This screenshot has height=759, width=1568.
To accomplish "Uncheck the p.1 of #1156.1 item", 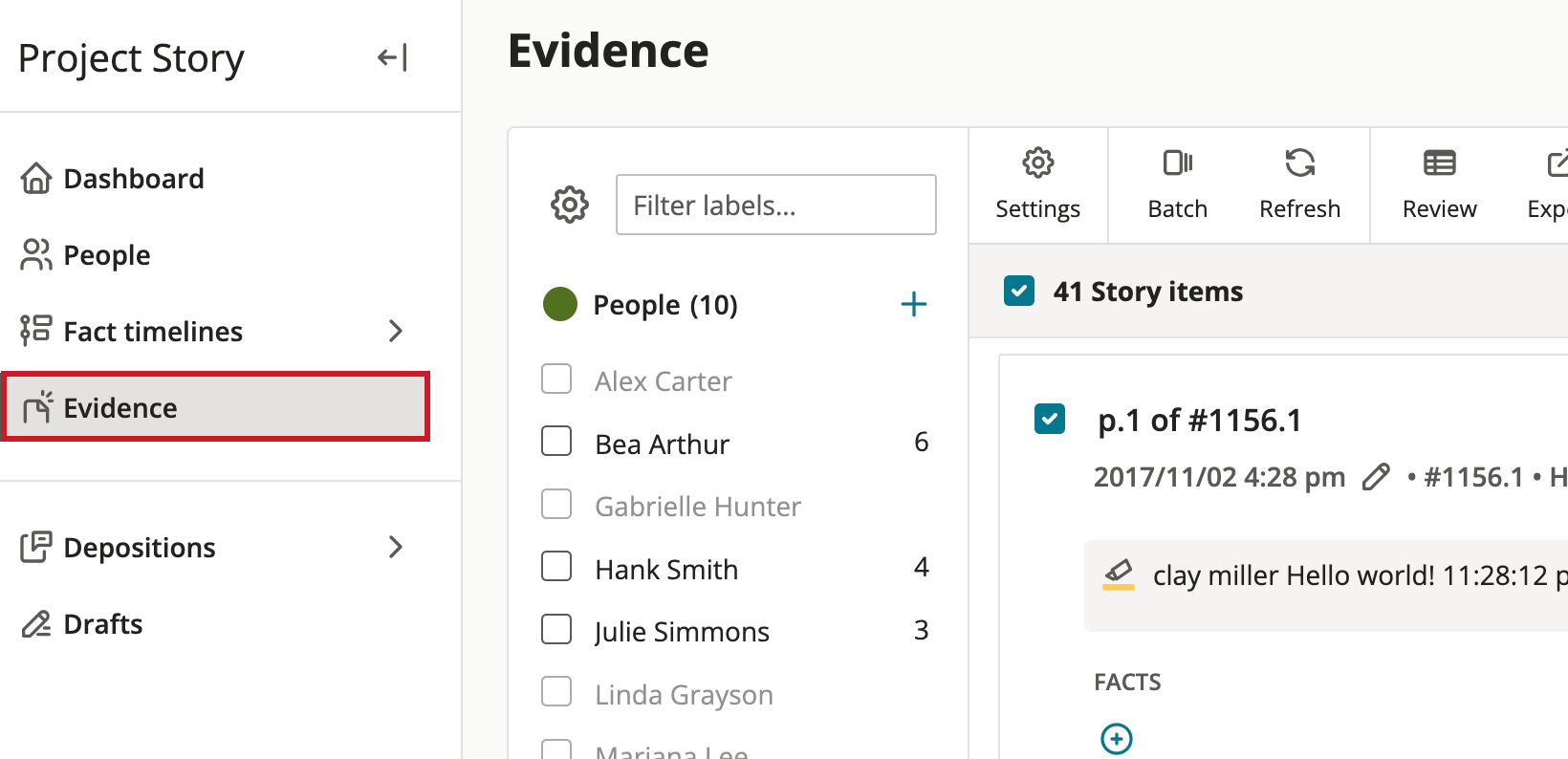I will coord(1050,419).
